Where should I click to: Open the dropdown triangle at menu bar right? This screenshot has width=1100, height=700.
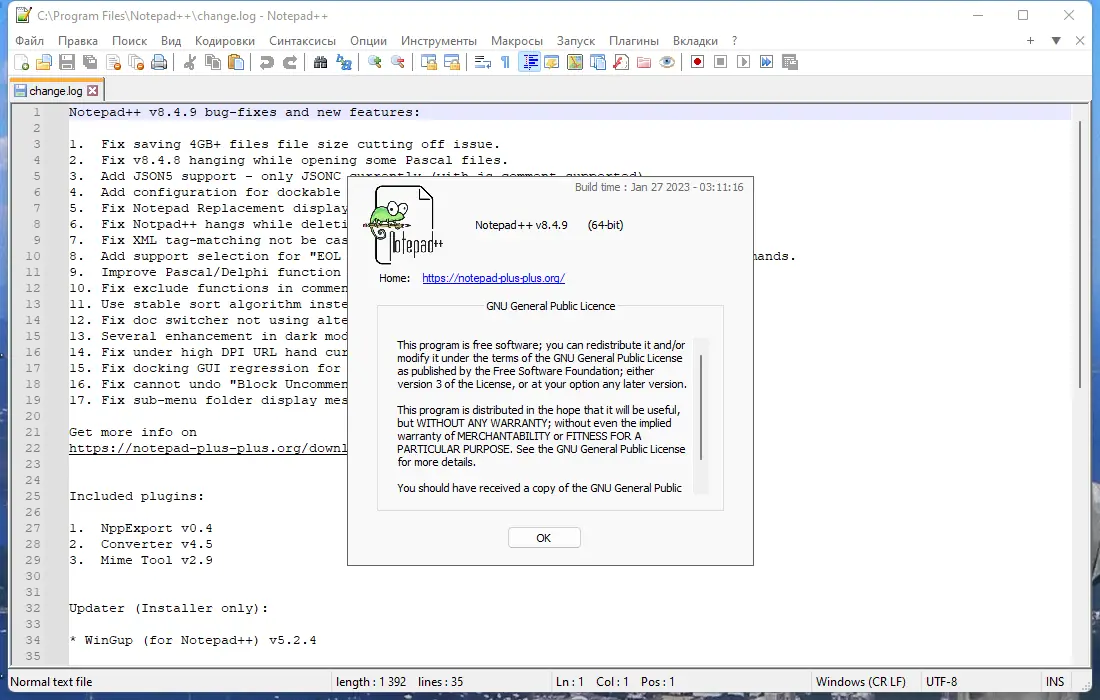click(x=1056, y=41)
